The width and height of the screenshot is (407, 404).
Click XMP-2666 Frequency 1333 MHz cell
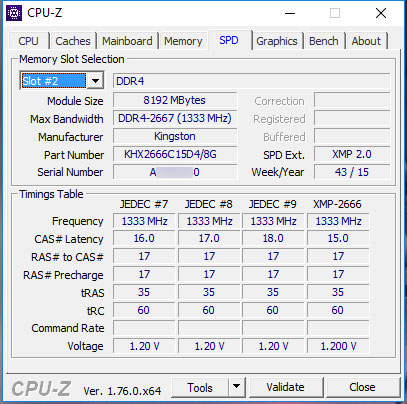click(x=338, y=221)
